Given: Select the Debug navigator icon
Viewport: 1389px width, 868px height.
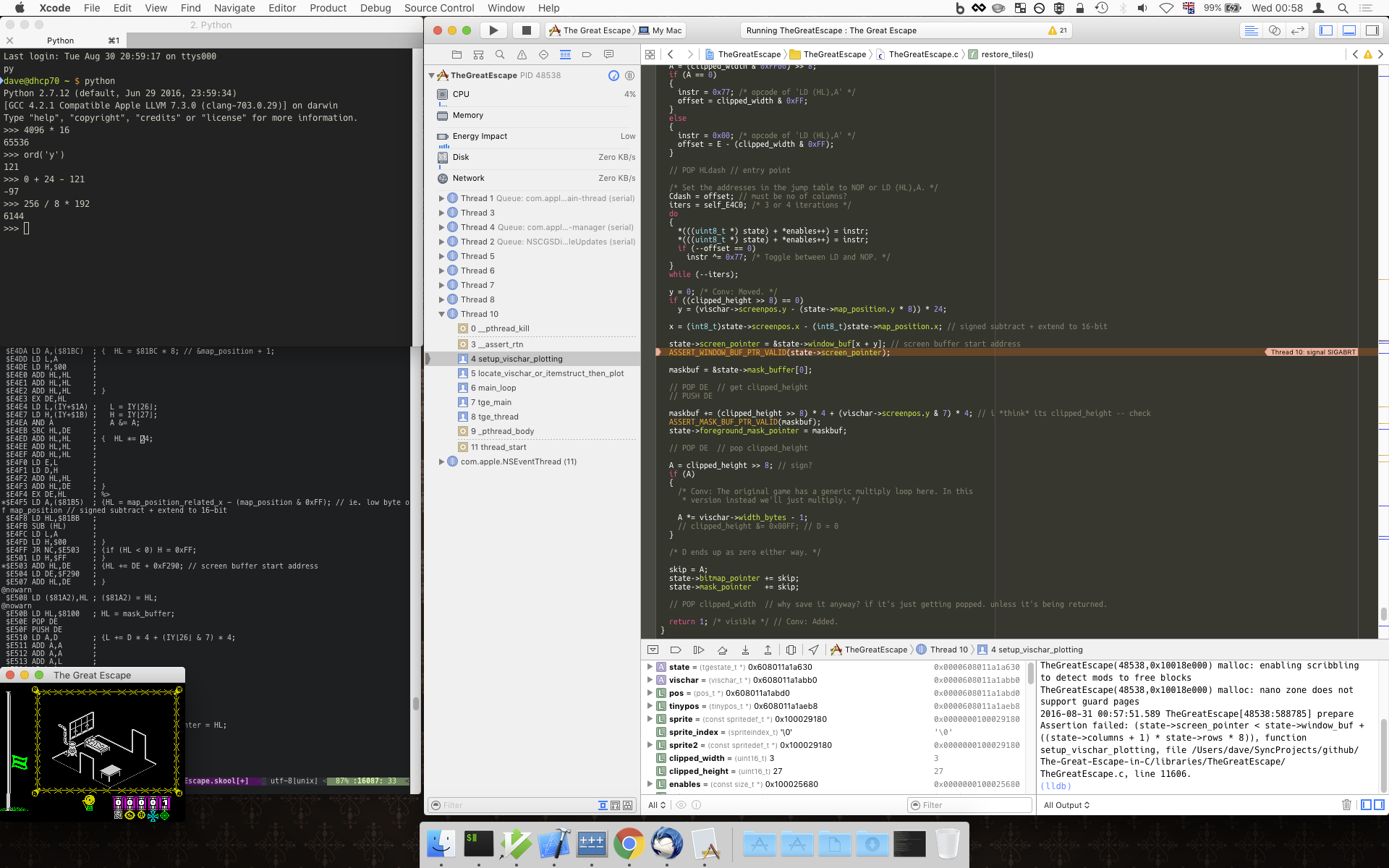Looking at the screenshot, I should coord(565,54).
